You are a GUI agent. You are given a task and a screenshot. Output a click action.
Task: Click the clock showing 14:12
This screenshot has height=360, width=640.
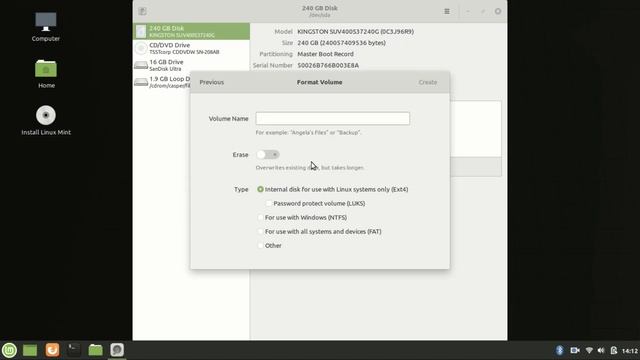click(x=630, y=351)
